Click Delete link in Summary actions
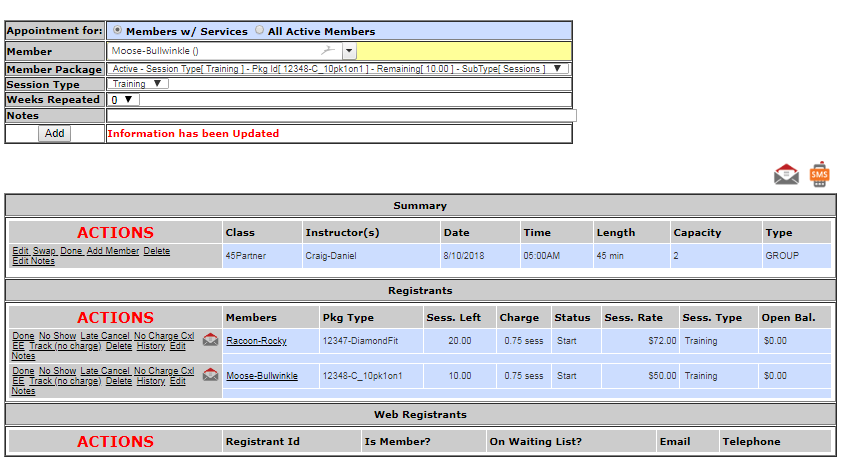This screenshot has height=464, width=852. coord(157,251)
